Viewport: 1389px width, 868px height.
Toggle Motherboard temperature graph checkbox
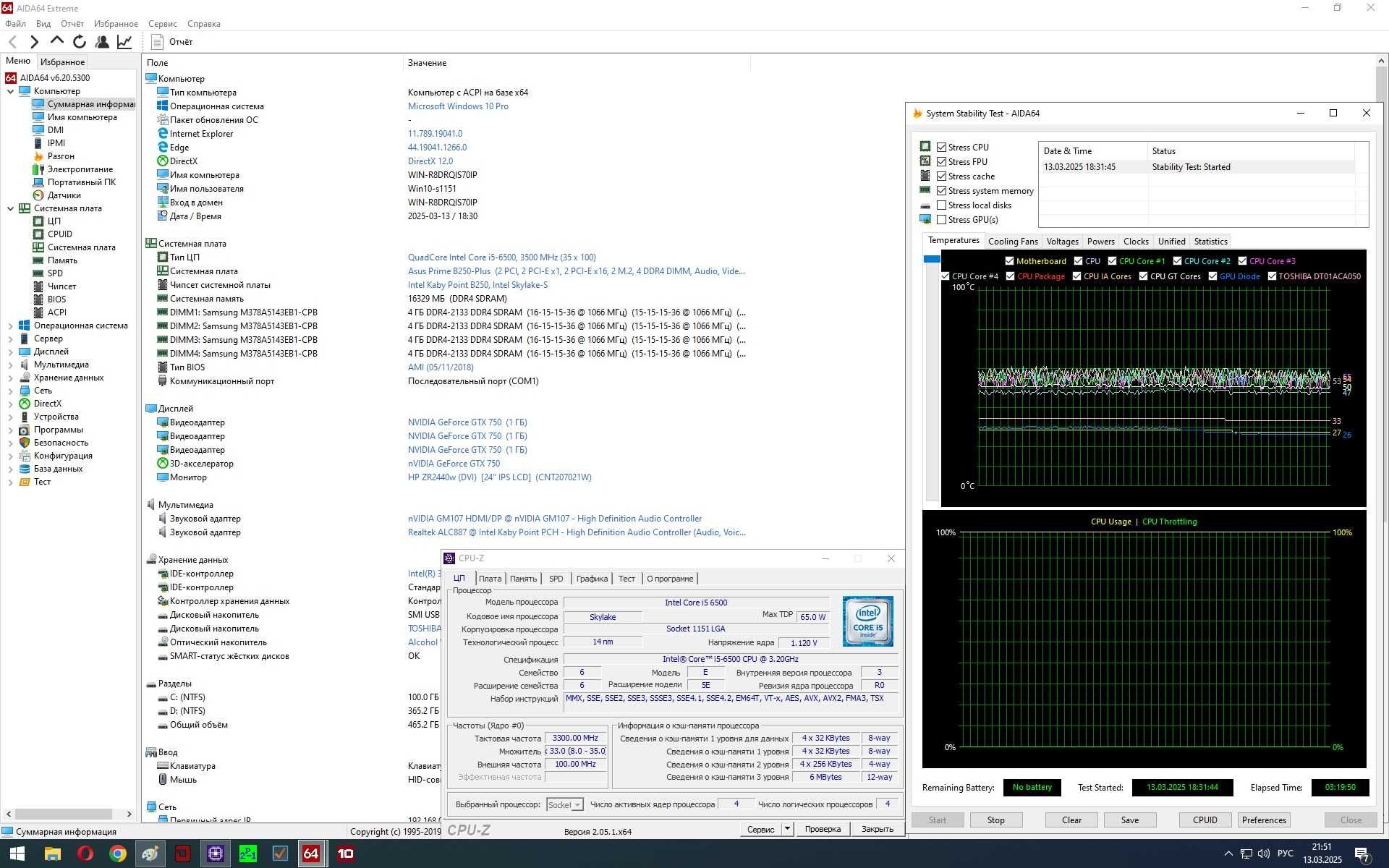click(1009, 261)
